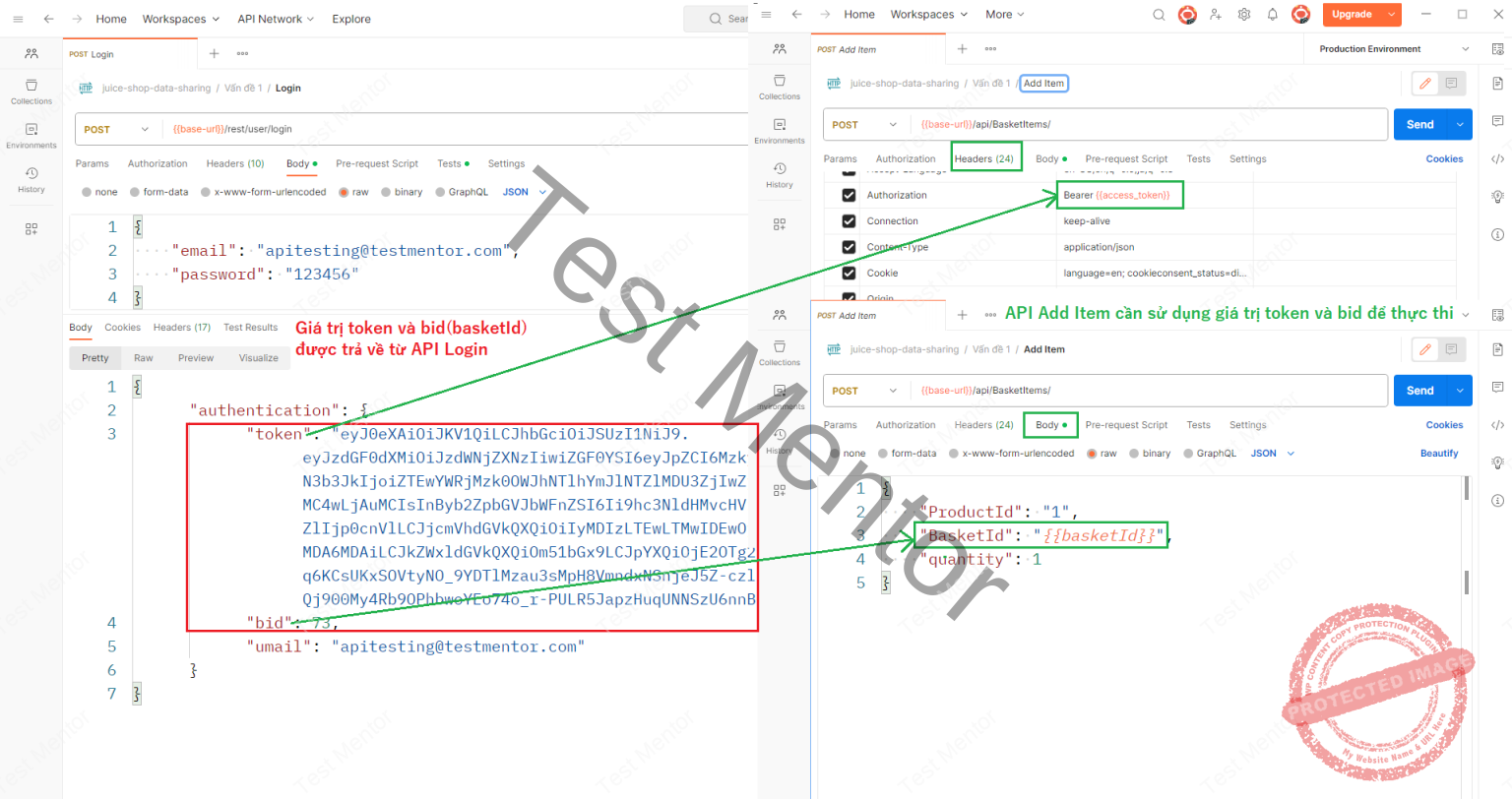
Task: Open the Production Environment selector
Action: click(x=1394, y=49)
